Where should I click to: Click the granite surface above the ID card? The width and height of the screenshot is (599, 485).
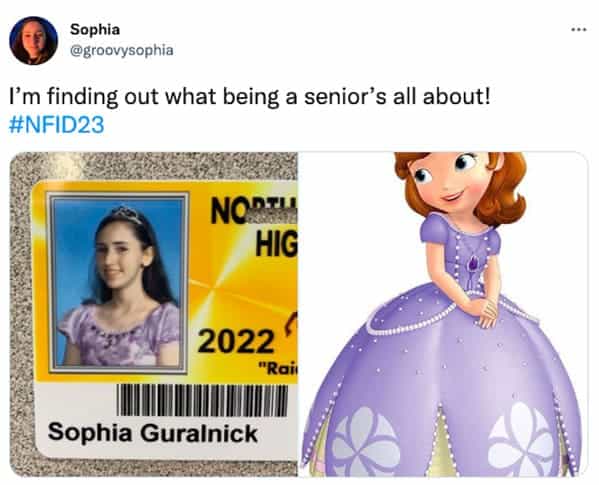pyautogui.click(x=153, y=166)
